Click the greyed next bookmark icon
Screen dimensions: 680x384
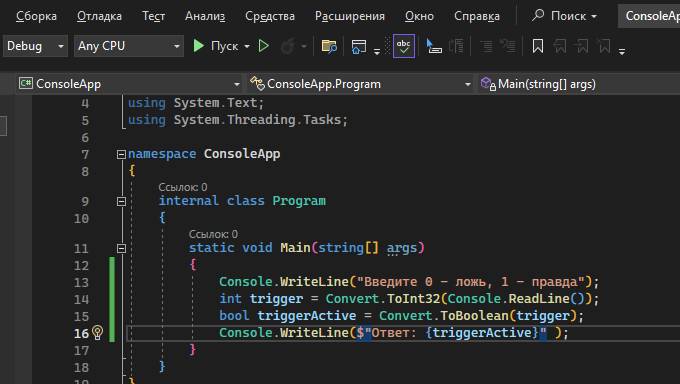coord(582,46)
